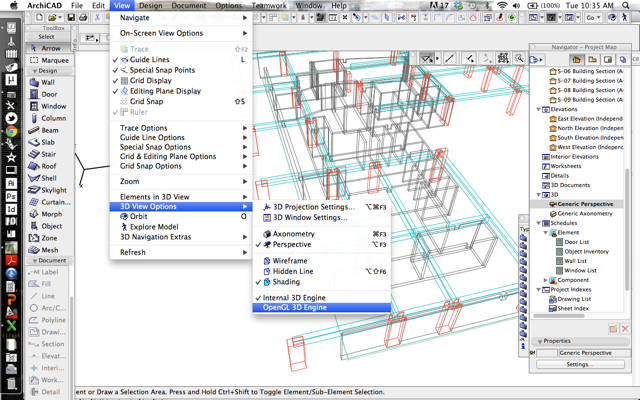Select the Roof tool
Viewport: 640px width, 400px height.
pyautogui.click(x=49, y=166)
